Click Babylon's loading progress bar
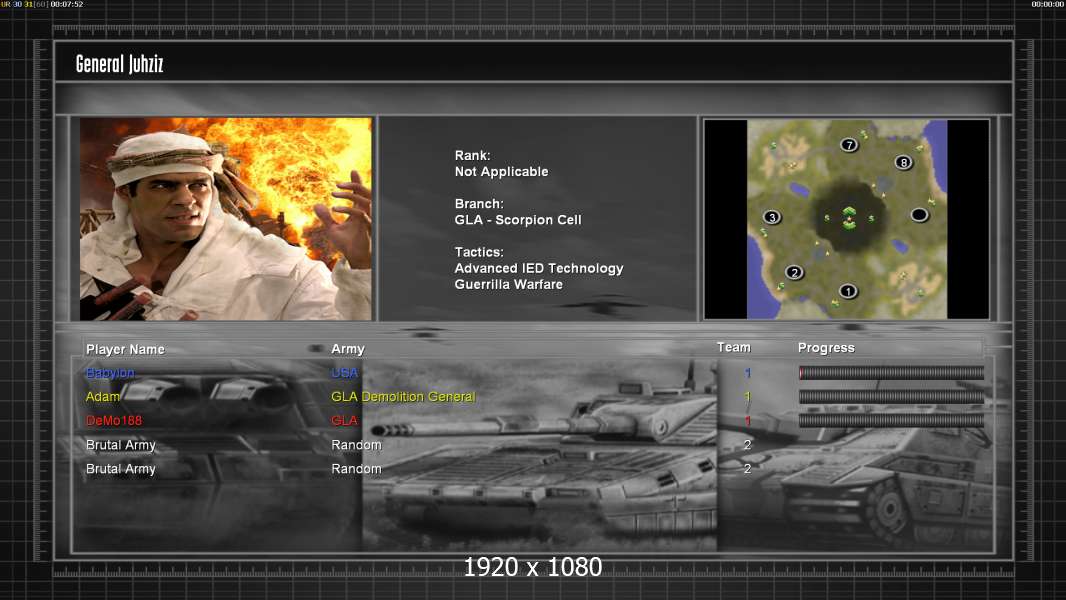 [x=891, y=373]
